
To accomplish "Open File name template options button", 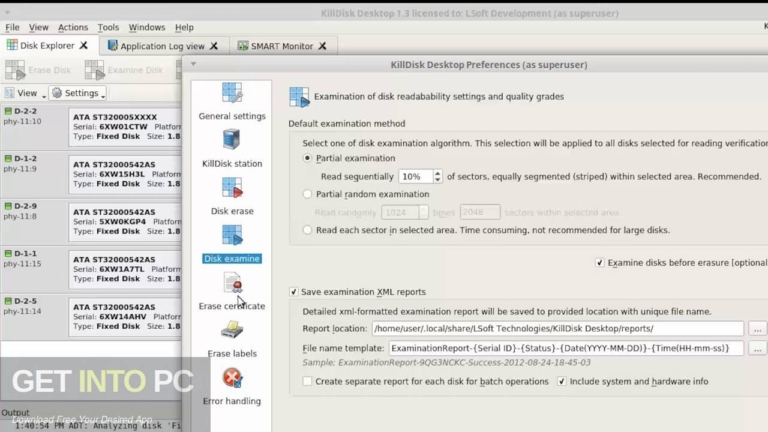I will (x=757, y=348).
